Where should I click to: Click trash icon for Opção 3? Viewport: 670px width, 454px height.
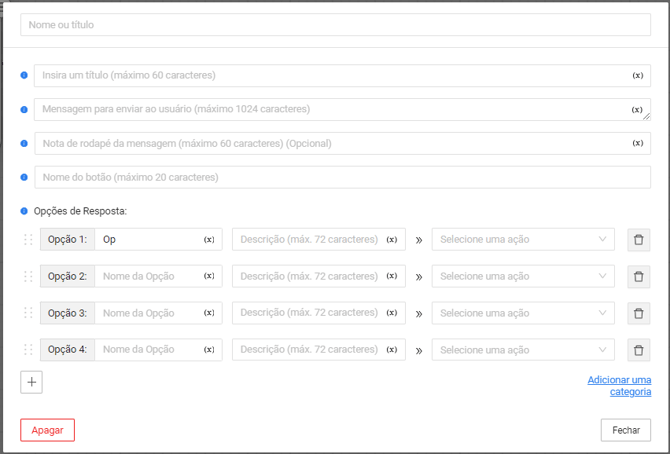638,313
